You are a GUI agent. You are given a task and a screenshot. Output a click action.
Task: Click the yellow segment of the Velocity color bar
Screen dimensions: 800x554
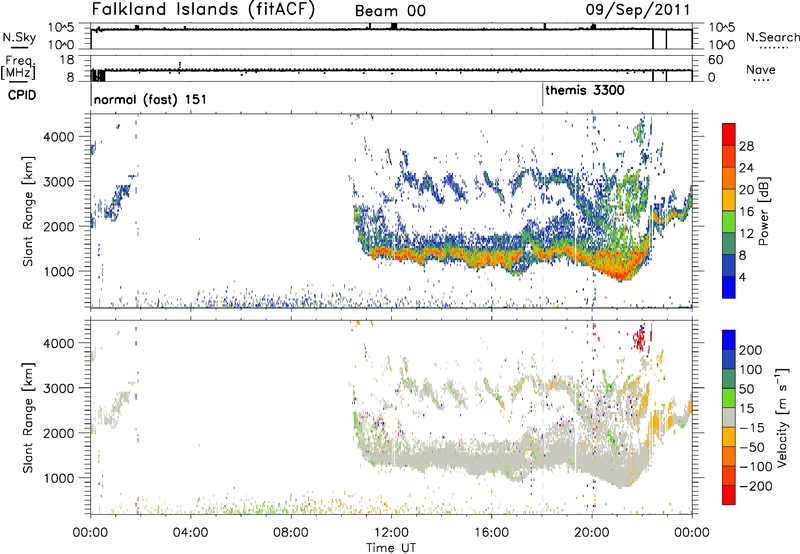[729, 437]
